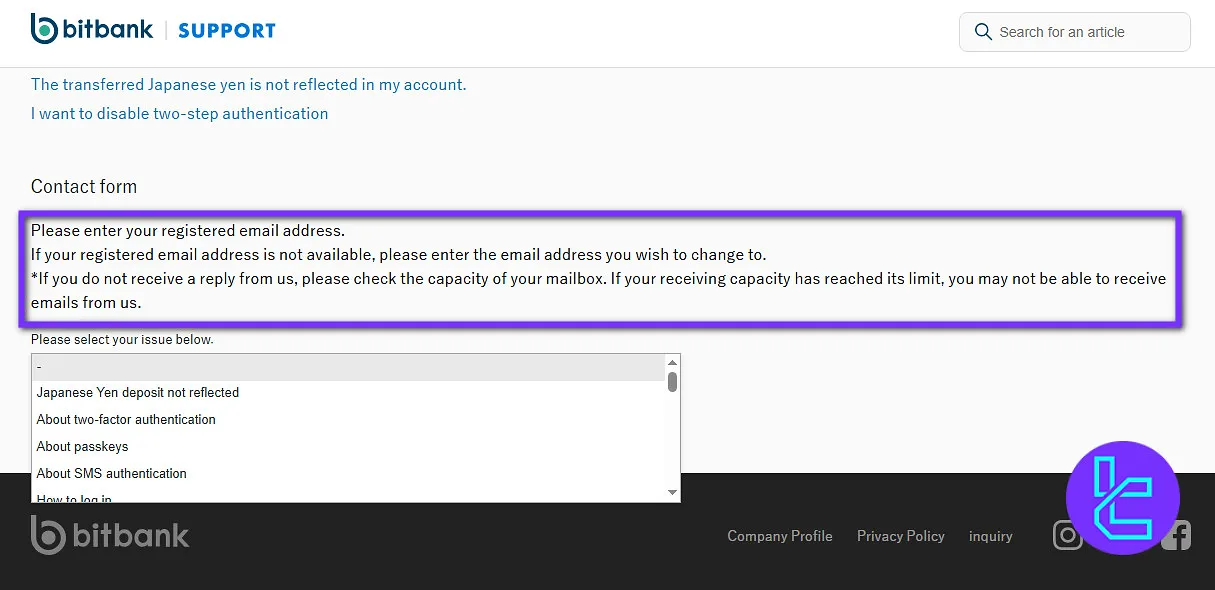Open the Privacy Policy footer link
This screenshot has height=590, width=1215.
pyautogui.click(x=900, y=536)
